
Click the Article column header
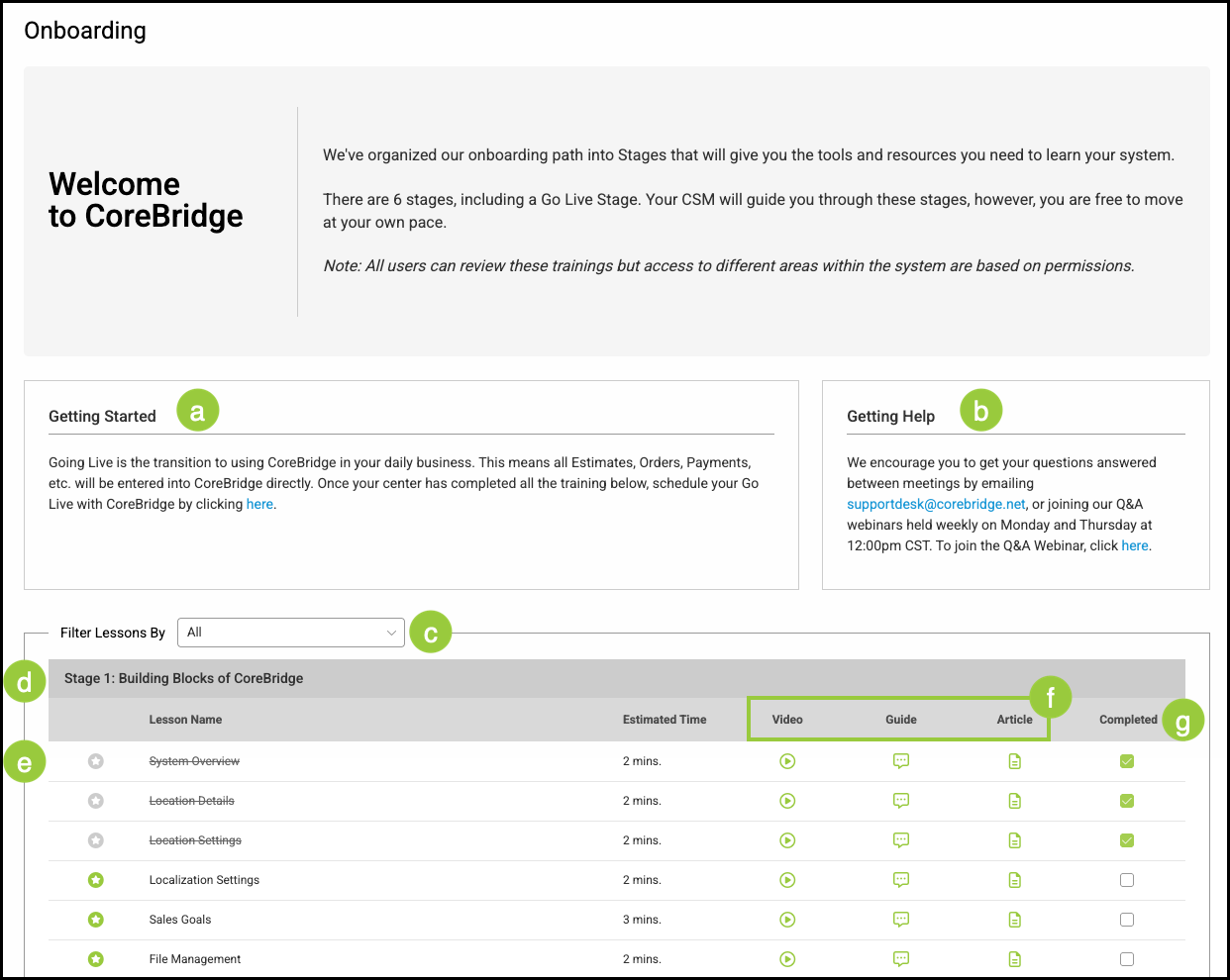click(x=1015, y=720)
